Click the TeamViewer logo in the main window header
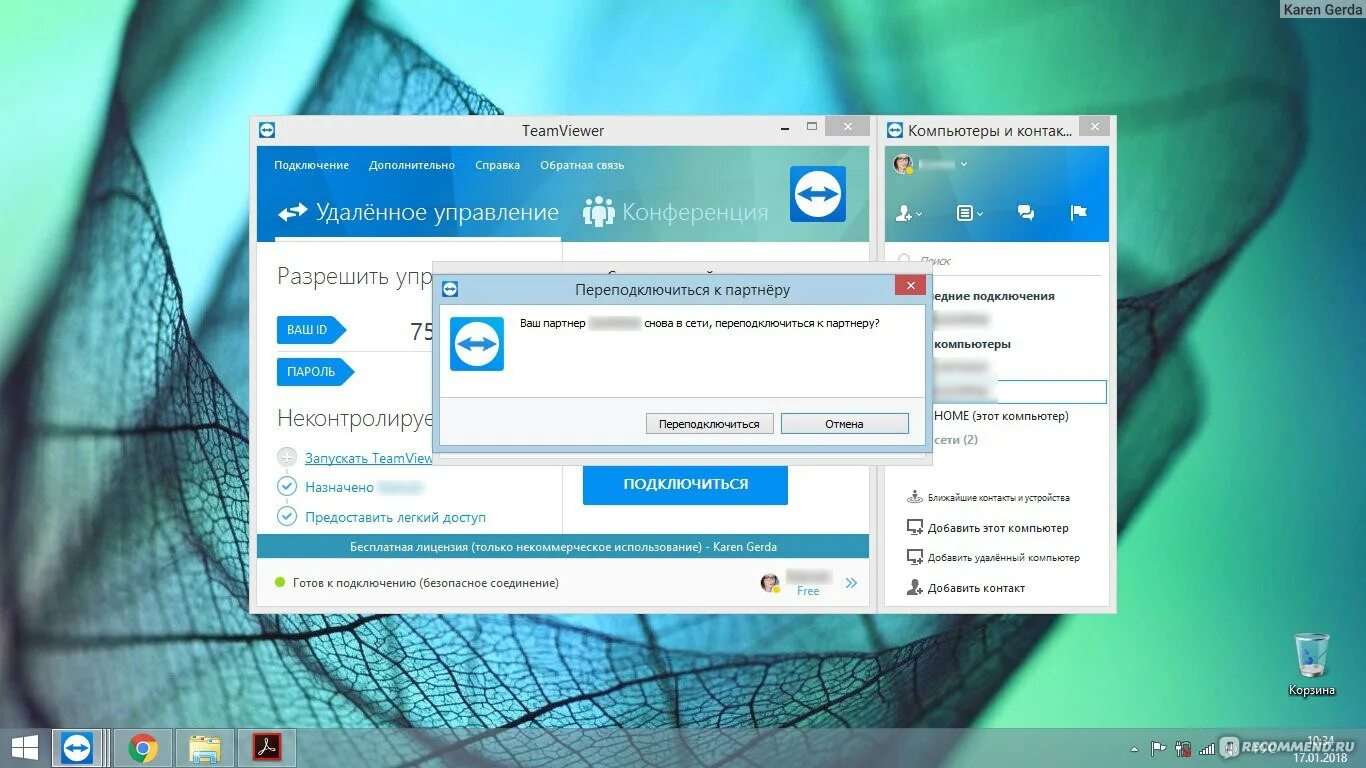The height and width of the screenshot is (768, 1366). [818, 193]
